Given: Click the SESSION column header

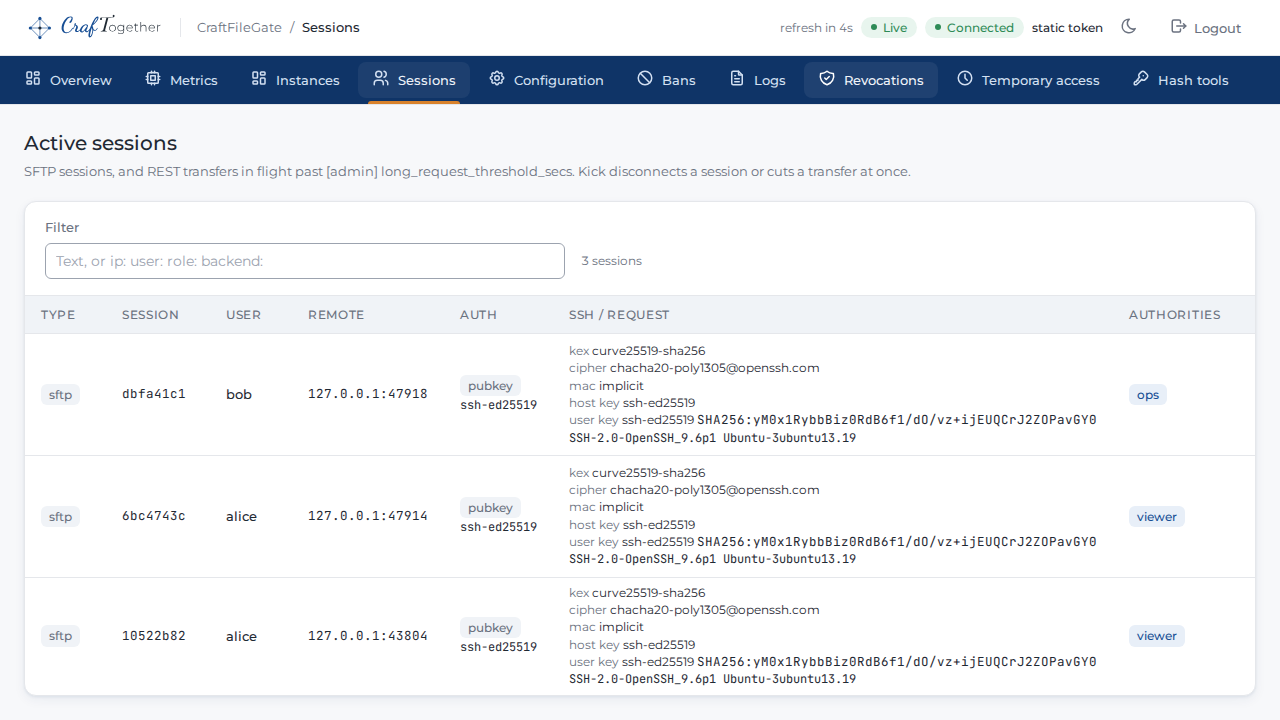Looking at the screenshot, I should pos(150,314).
